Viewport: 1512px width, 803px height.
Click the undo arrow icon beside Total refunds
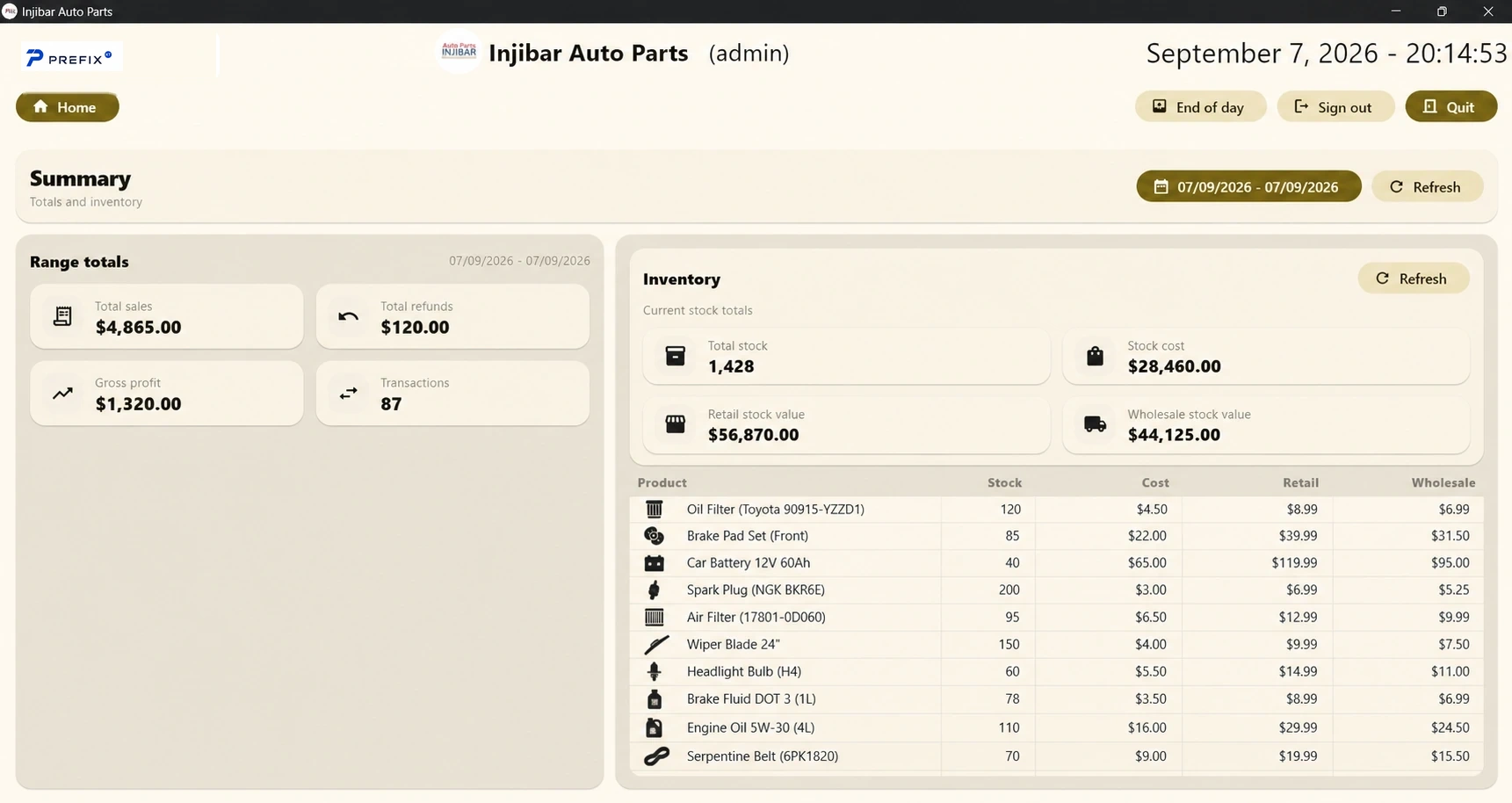click(348, 316)
